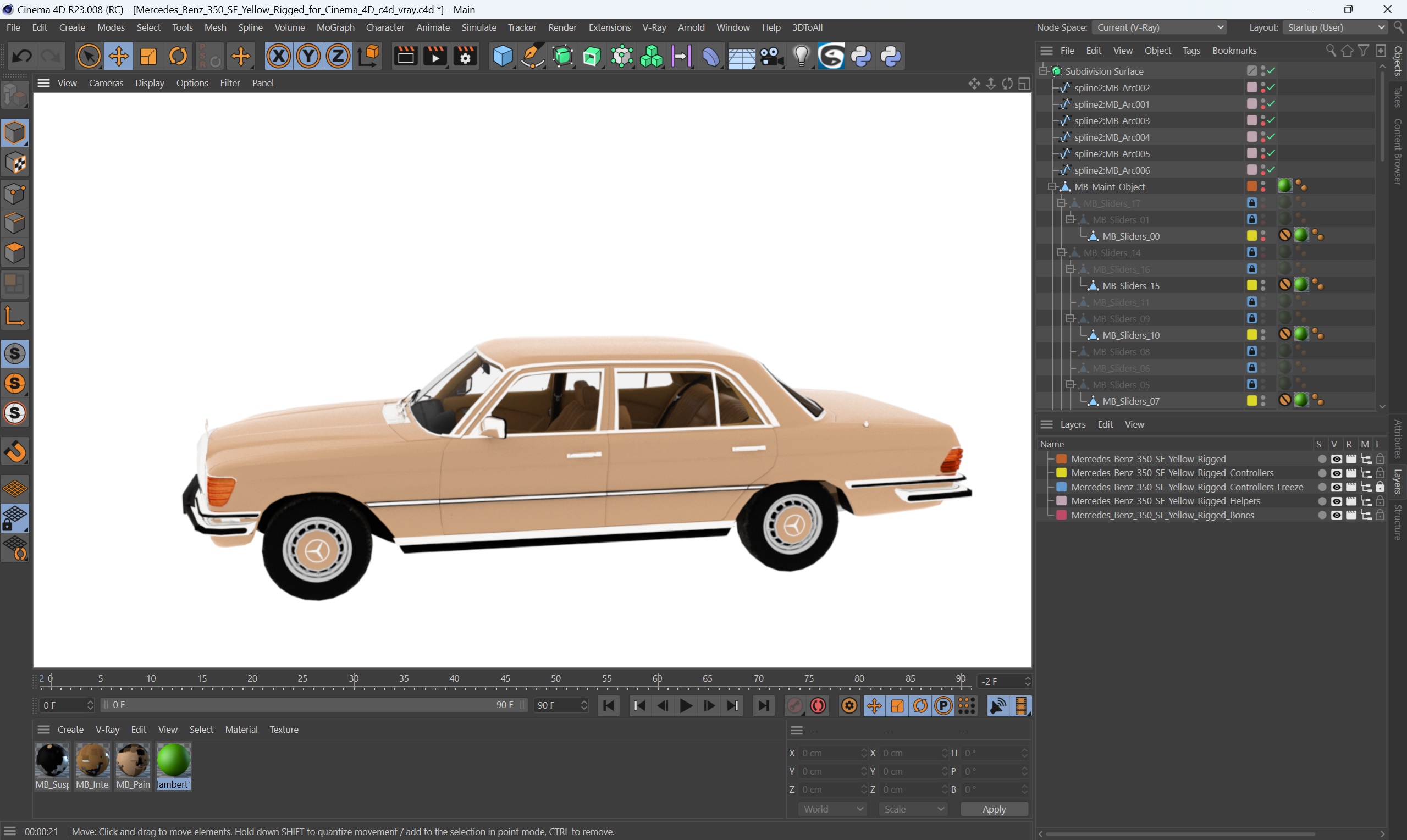Screen dimensions: 1407x840
Task: Open the World coordinate dropdown
Action: point(832,809)
